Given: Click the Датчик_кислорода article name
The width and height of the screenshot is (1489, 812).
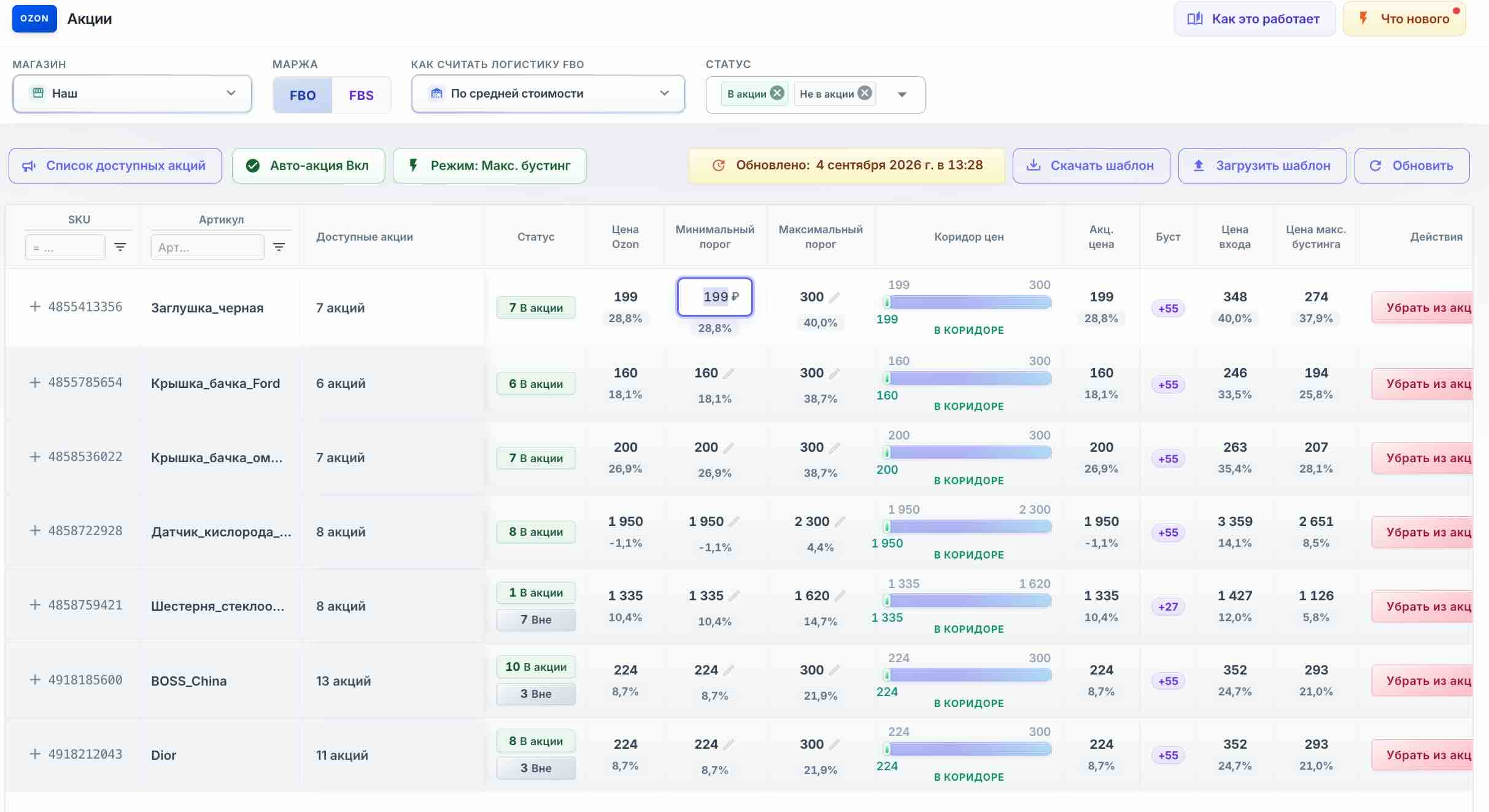Looking at the screenshot, I should coord(222,532).
